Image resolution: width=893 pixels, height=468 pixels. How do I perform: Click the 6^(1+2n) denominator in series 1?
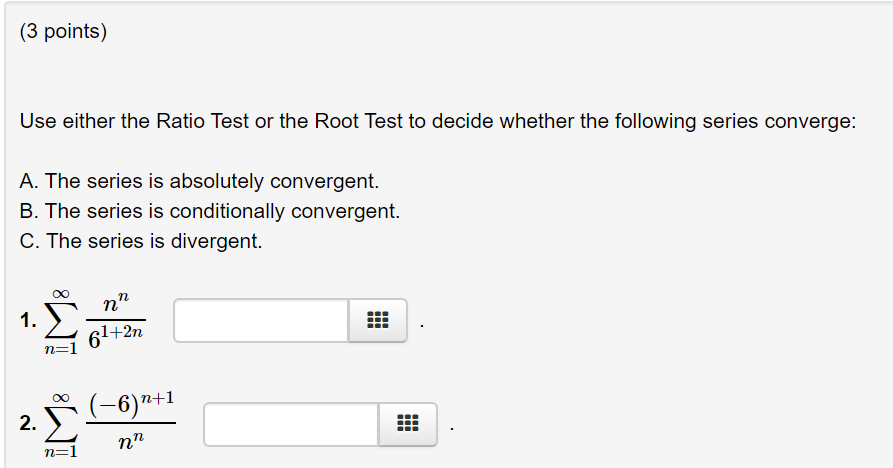click(116, 337)
